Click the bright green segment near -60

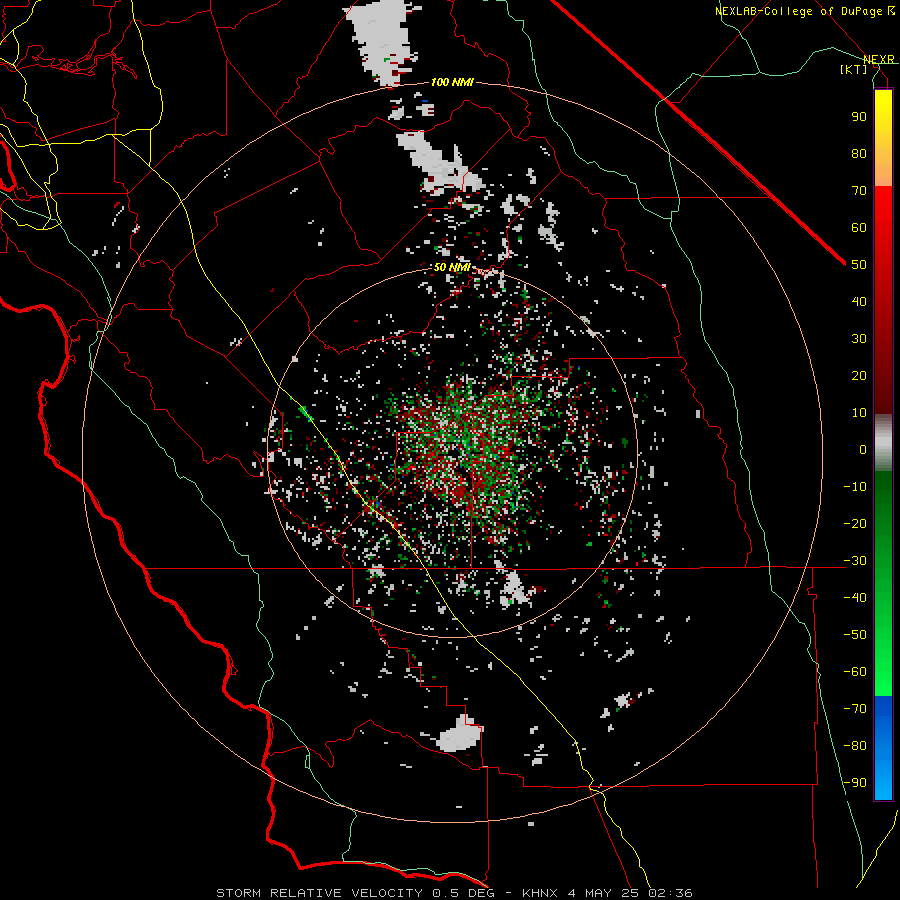(883, 672)
